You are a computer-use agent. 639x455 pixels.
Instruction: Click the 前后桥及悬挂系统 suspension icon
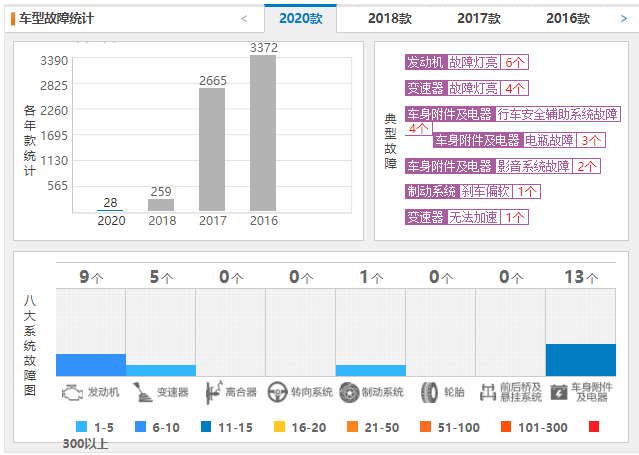(x=488, y=392)
